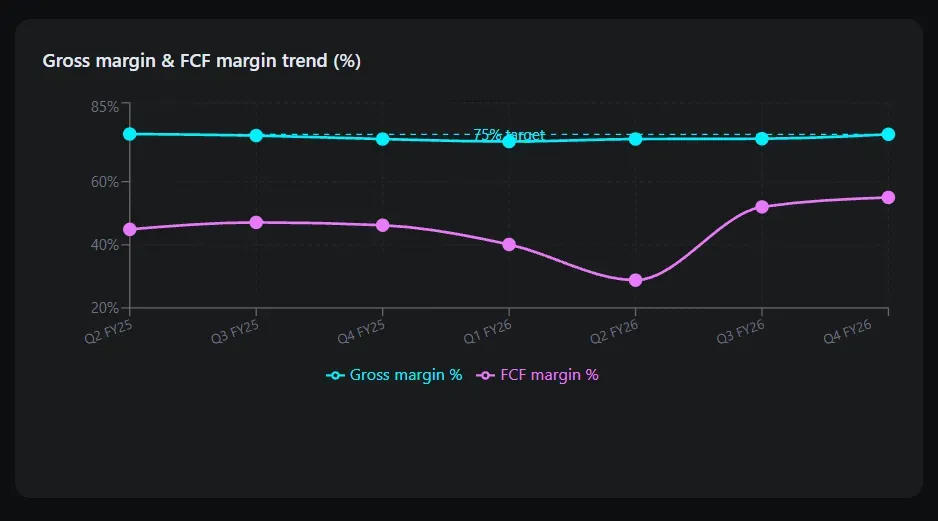938x521 pixels.
Task: Click the Gross margin point for Q2 FY26
Action: (635, 139)
